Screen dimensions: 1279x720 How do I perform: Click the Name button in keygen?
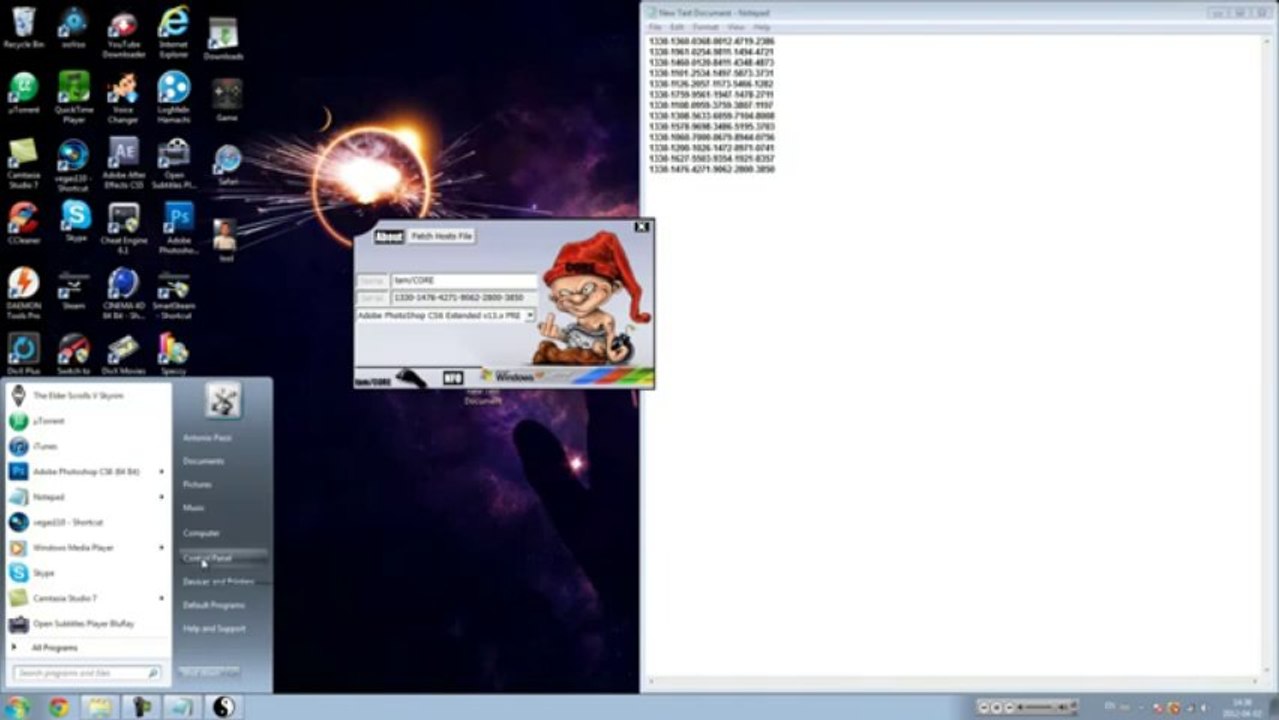[x=372, y=281]
